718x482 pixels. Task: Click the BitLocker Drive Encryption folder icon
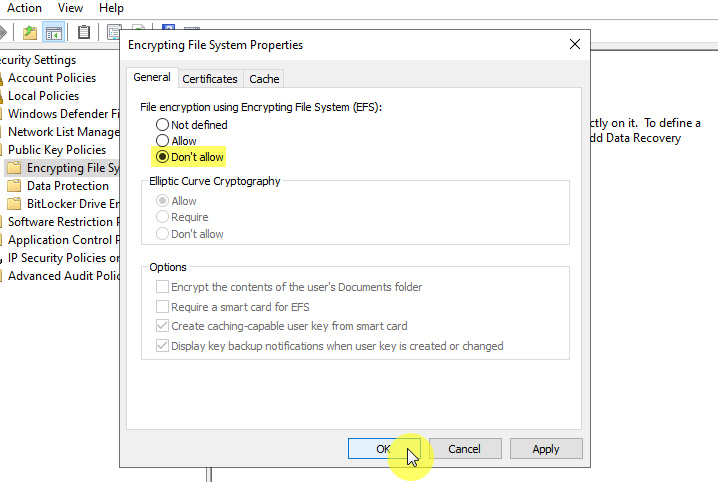tap(14, 204)
